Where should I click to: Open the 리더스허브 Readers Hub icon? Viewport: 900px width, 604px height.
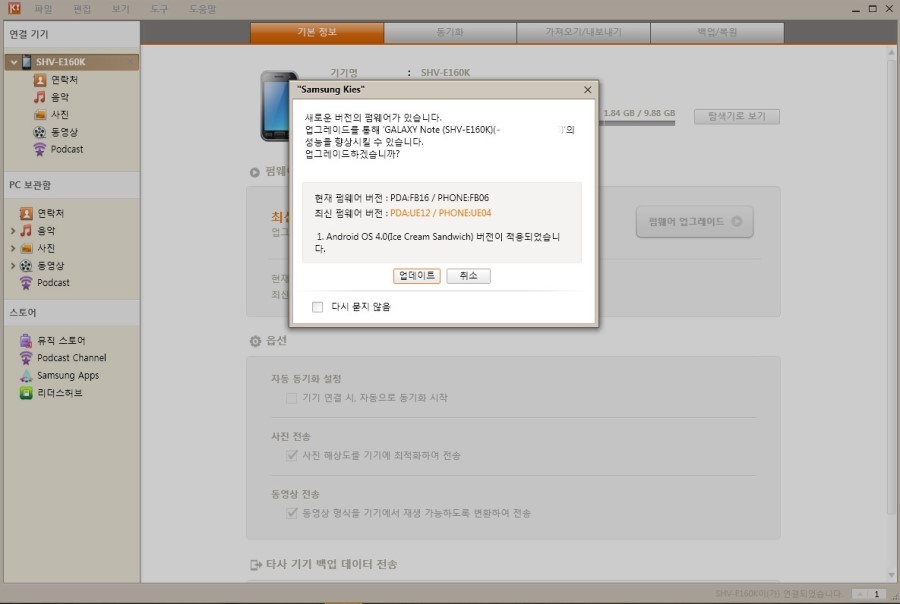26,393
